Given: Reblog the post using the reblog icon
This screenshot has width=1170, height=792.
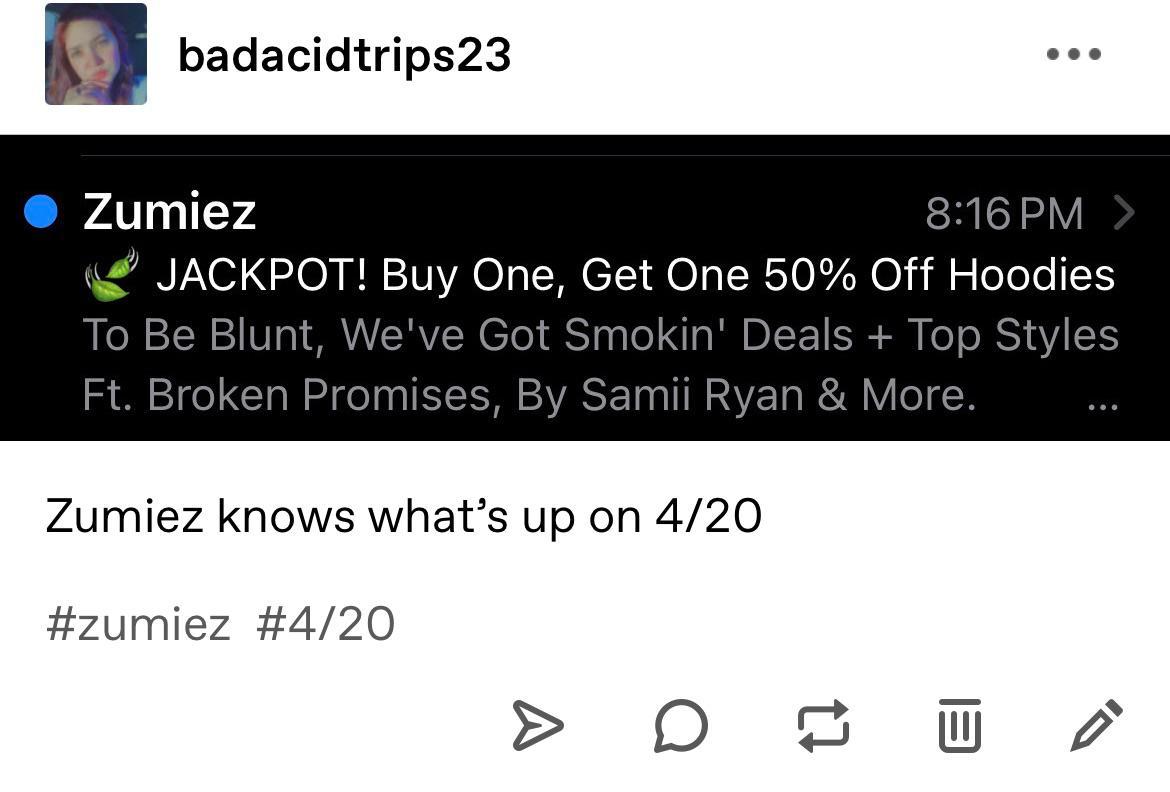Looking at the screenshot, I should coord(821,728).
